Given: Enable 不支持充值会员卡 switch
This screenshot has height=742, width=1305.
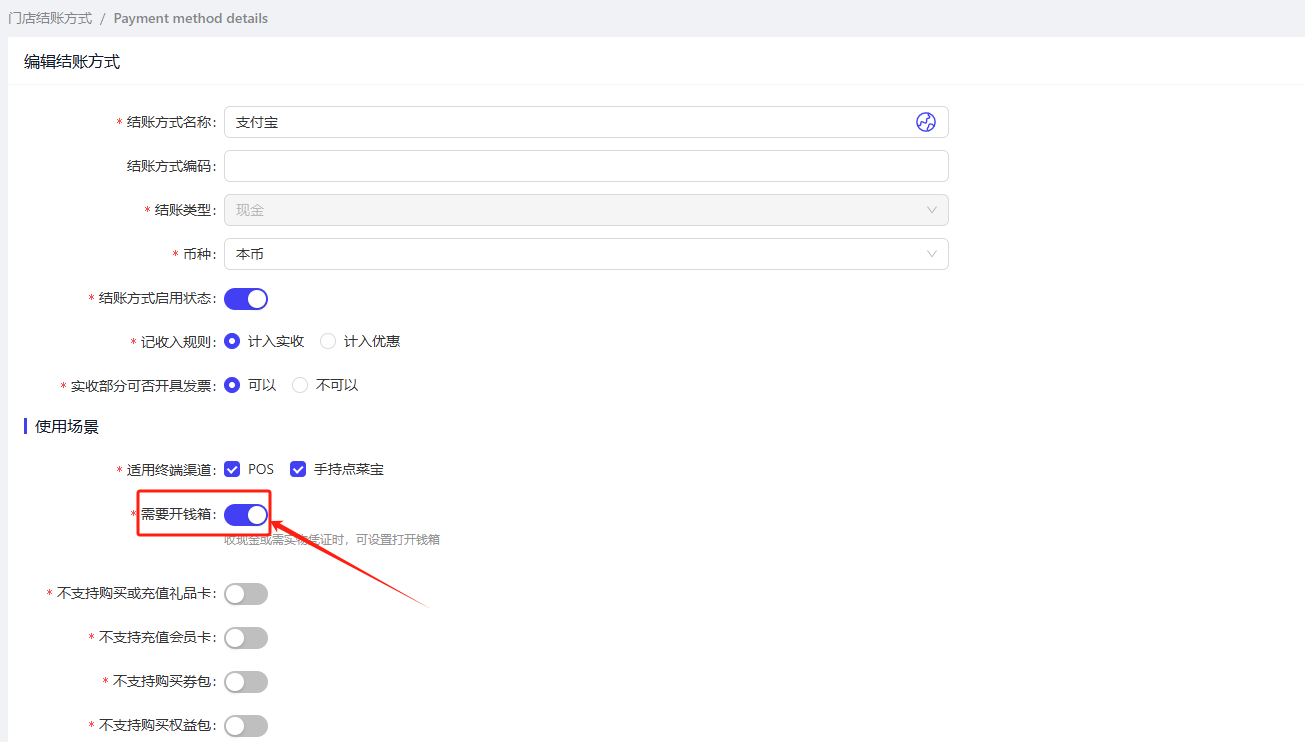Looking at the screenshot, I should click(246, 638).
